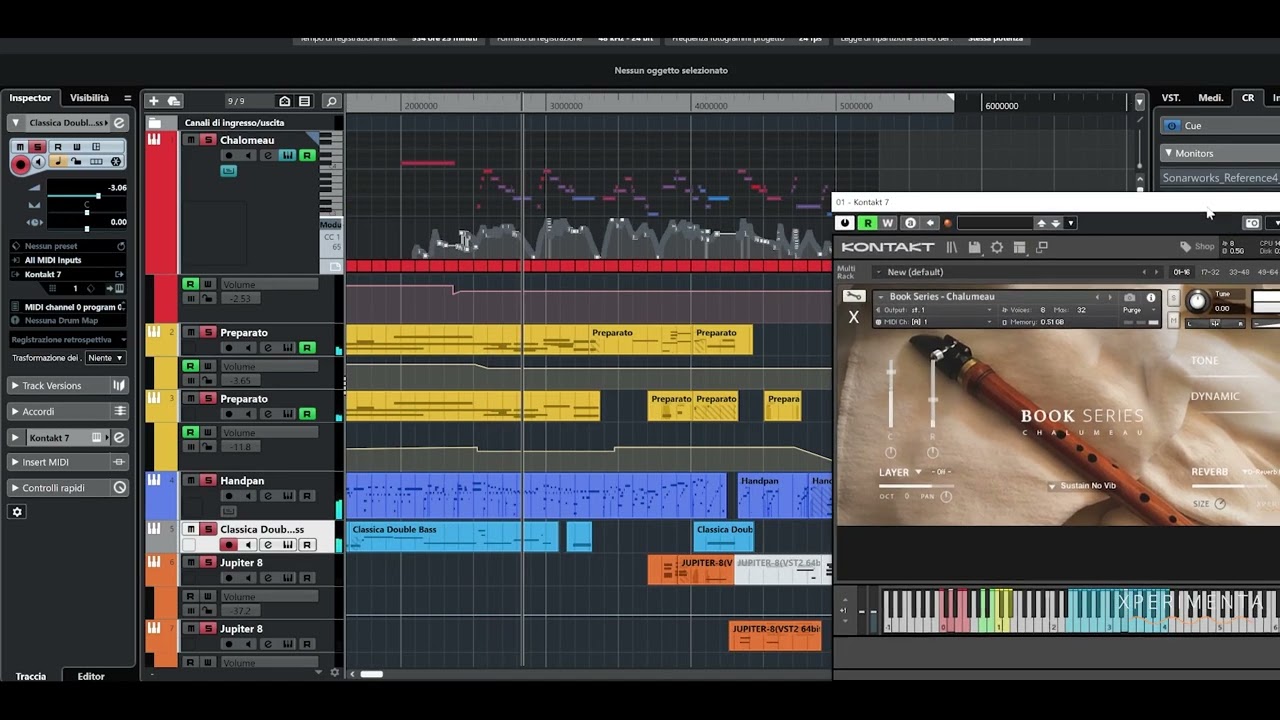The width and height of the screenshot is (1280, 720).
Task: Click the instrument snapshot camera icon
Action: click(1130, 298)
